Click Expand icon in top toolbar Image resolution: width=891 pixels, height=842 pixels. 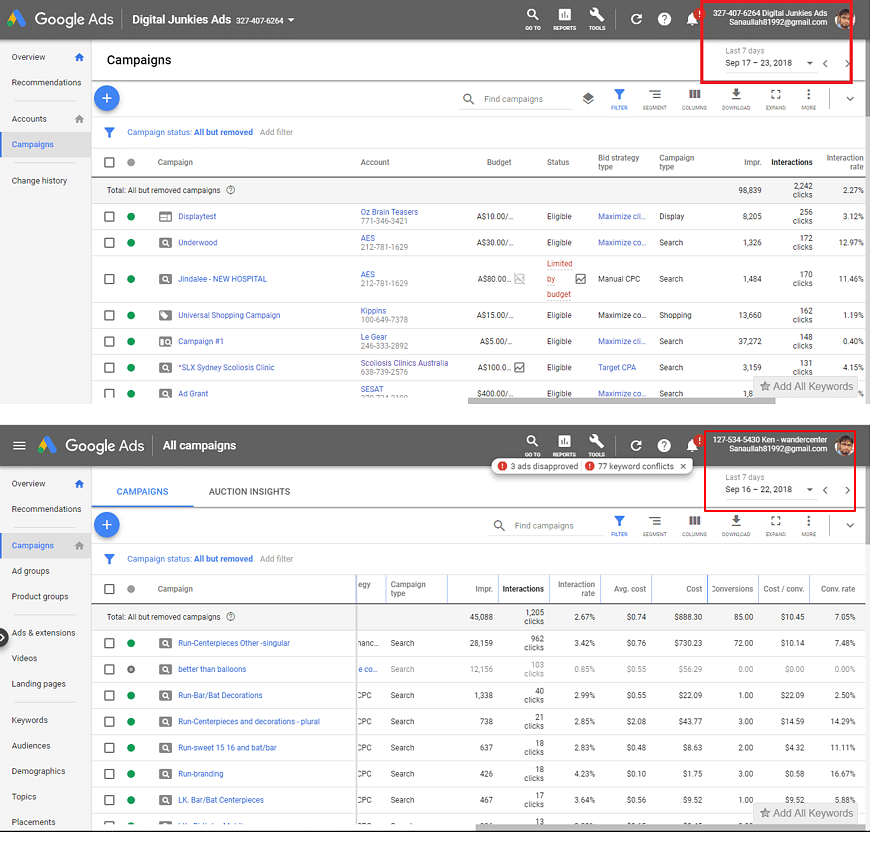click(x=776, y=99)
